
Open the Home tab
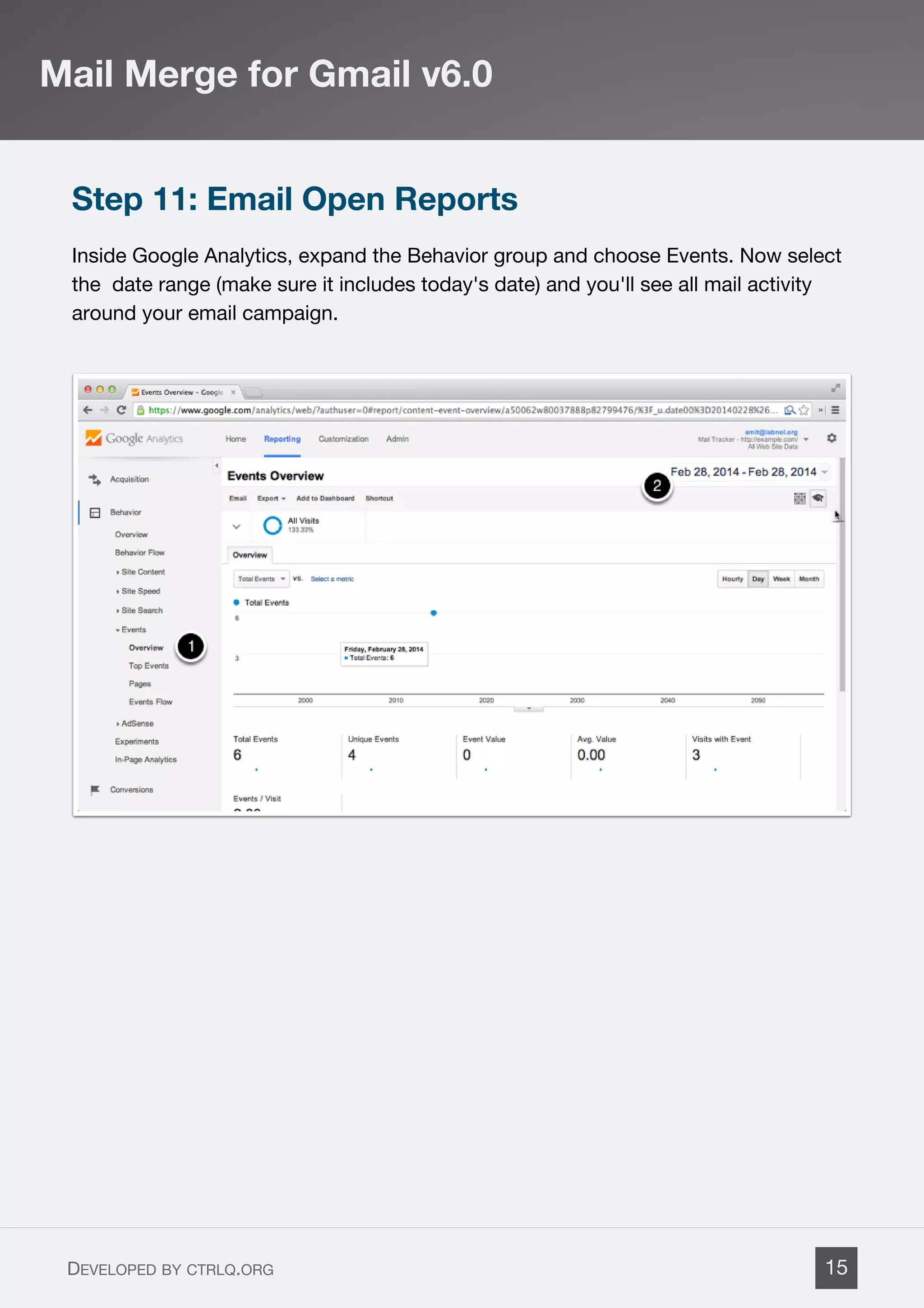click(236, 439)
